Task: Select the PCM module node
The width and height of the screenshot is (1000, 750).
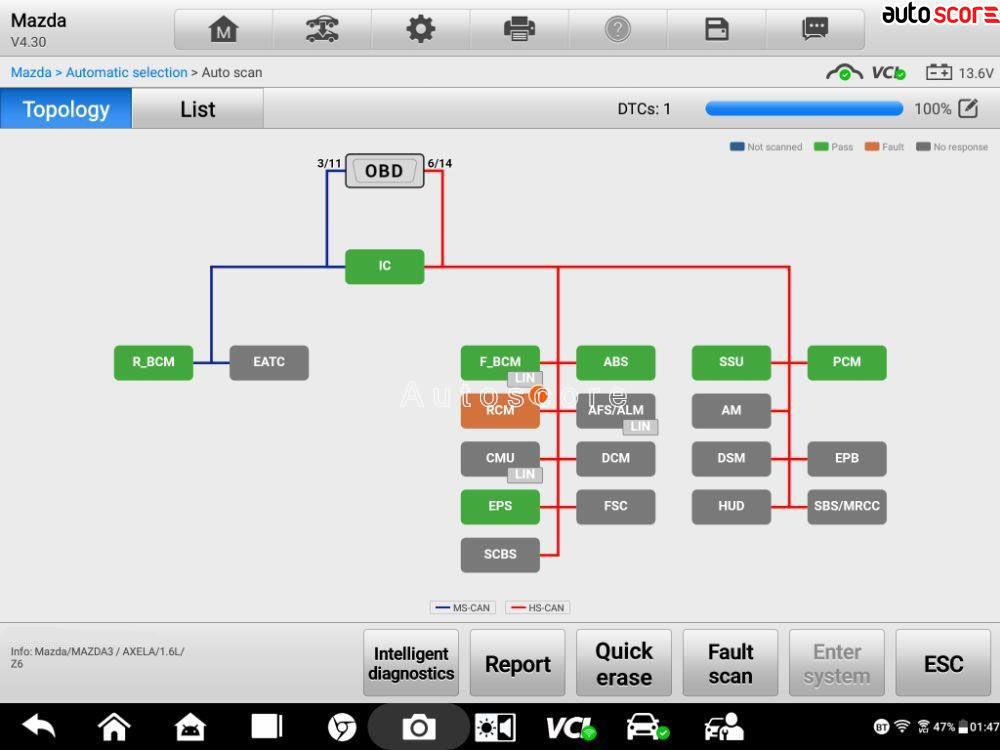Action: click(x=846, y=362)
